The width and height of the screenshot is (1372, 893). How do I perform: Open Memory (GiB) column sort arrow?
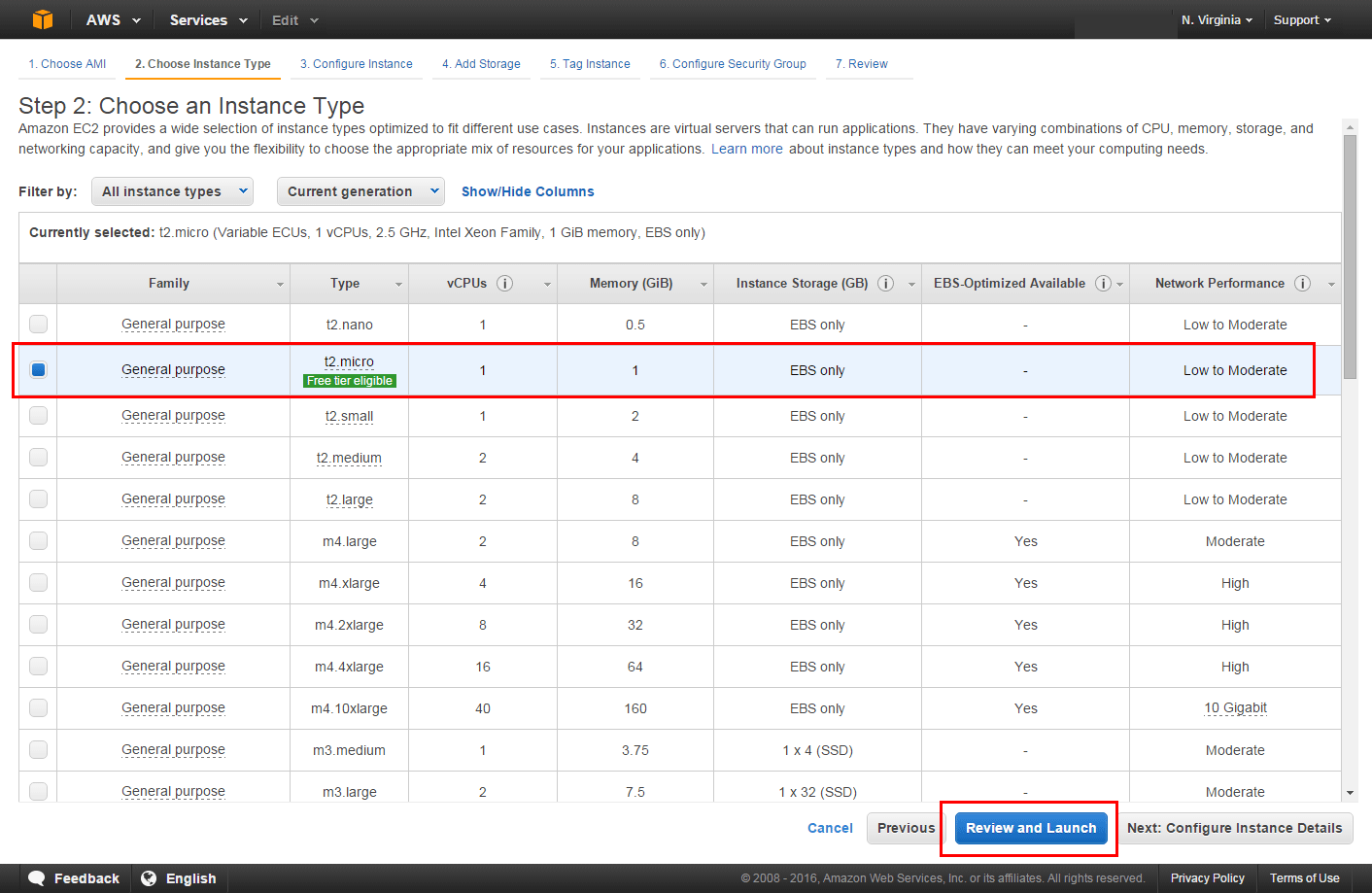coord(703,285)
